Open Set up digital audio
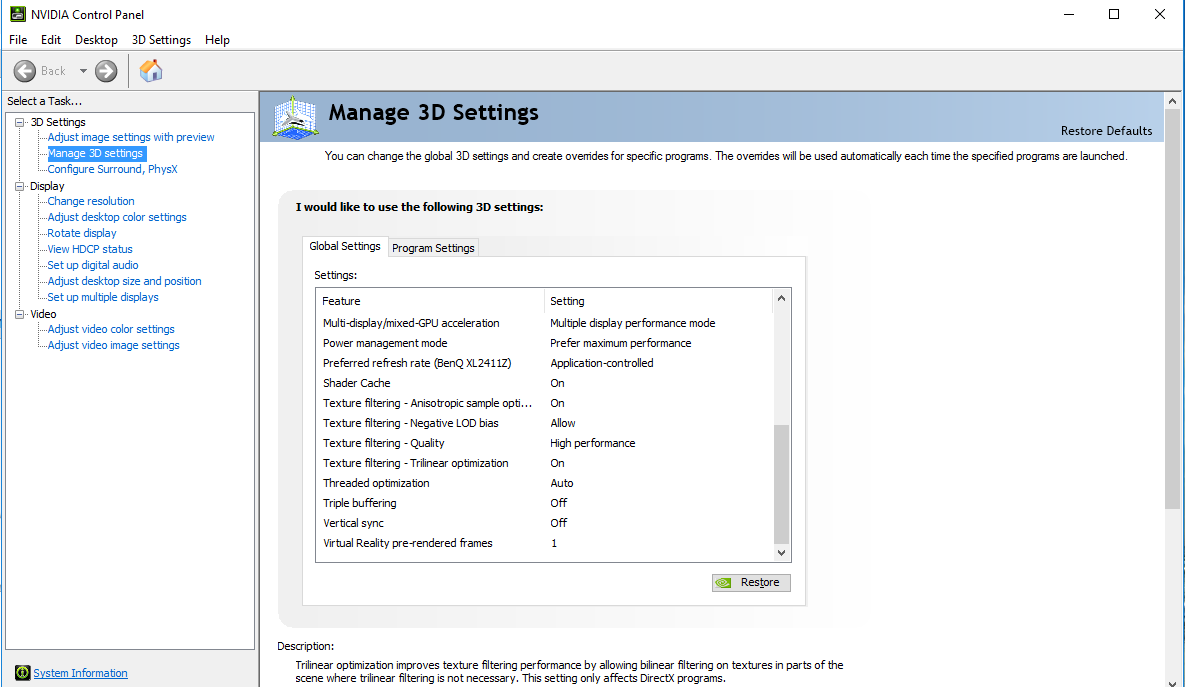This screenshot has height=687, width=1185. point(92,265)
